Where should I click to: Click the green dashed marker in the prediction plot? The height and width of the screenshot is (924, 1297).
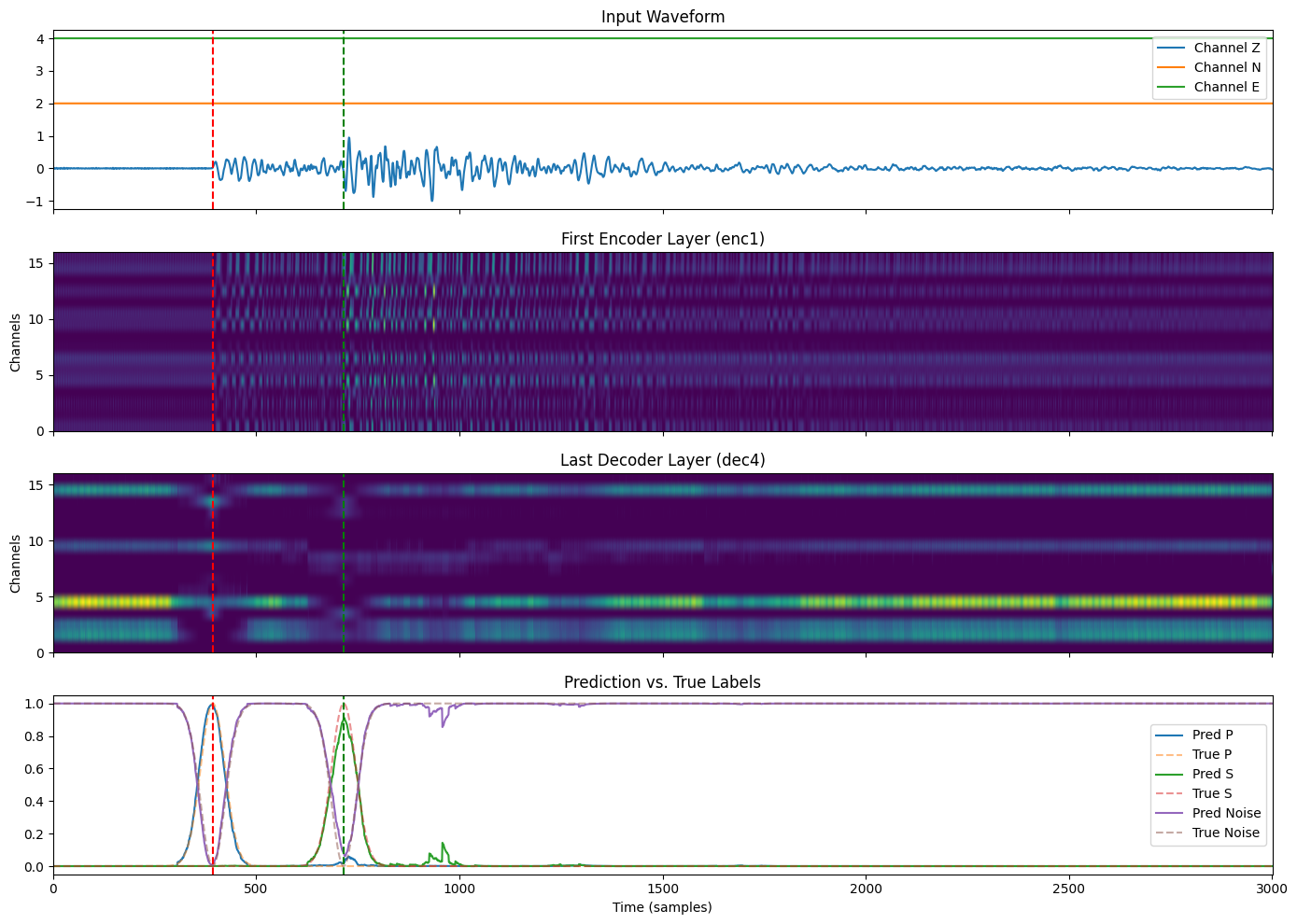[344, 785]
